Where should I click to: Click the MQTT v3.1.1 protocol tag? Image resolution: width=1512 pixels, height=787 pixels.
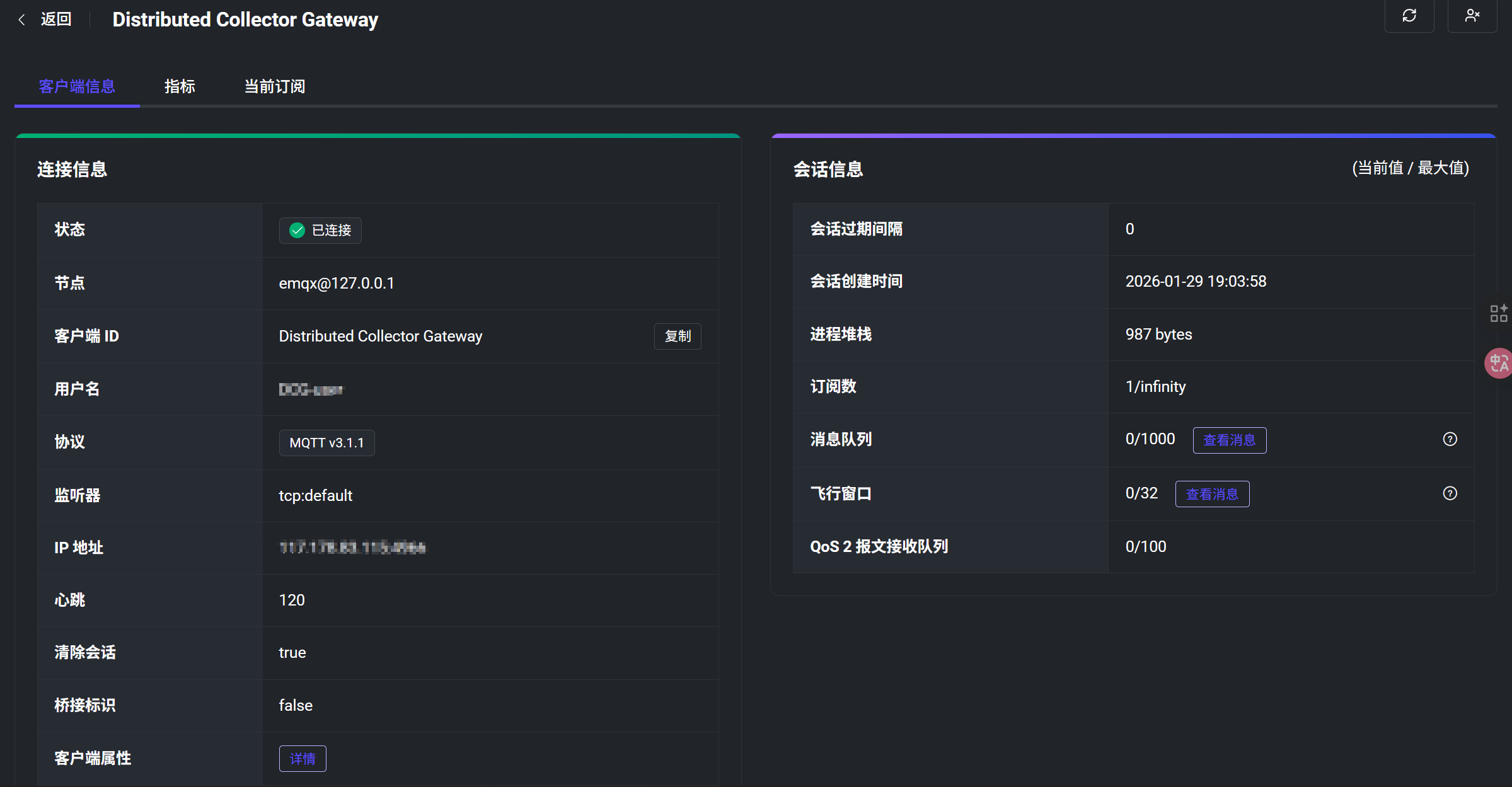coord(326,443)
